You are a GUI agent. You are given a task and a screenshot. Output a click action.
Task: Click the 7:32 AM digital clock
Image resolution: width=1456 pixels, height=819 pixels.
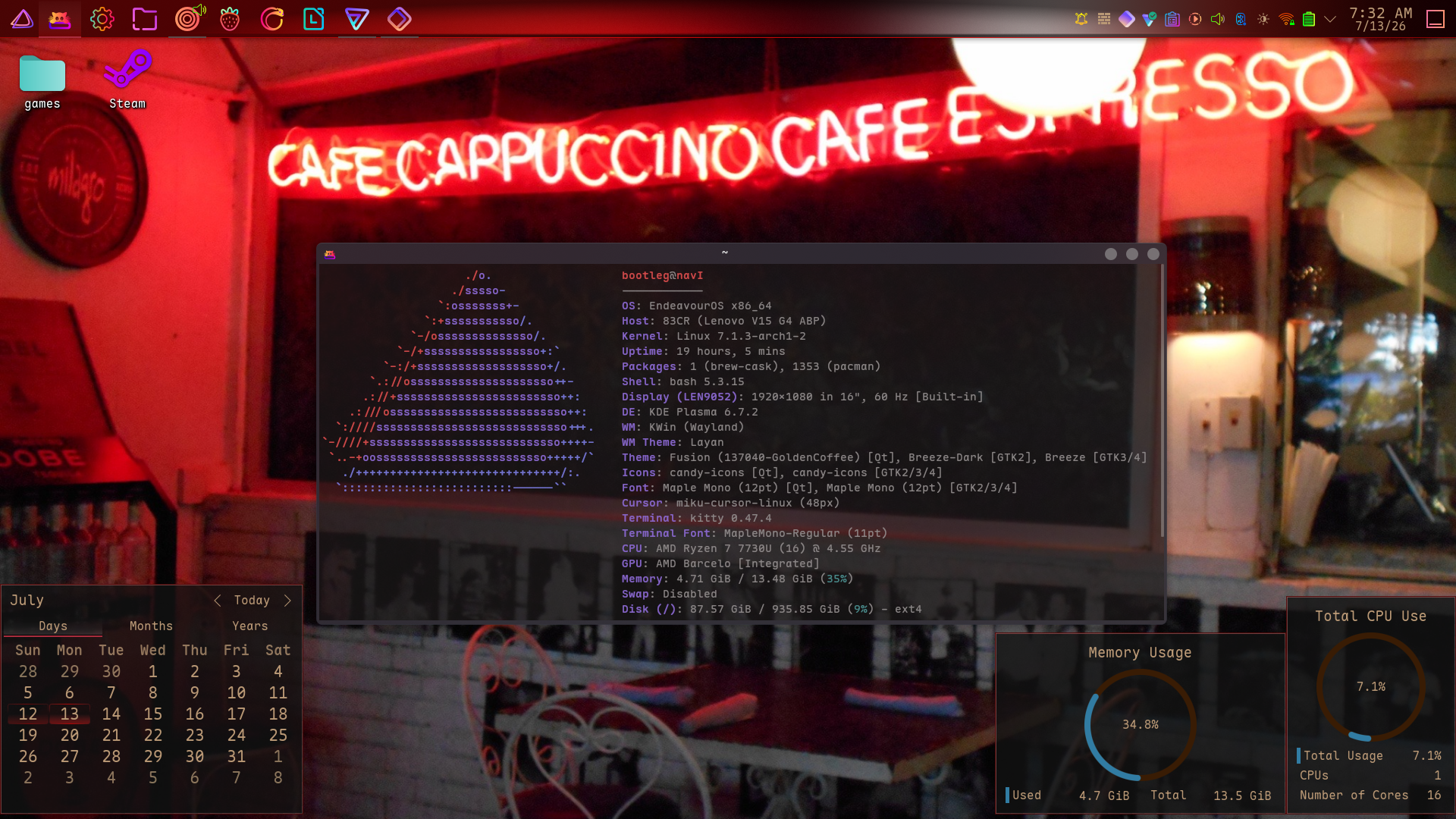point(1380,13)
